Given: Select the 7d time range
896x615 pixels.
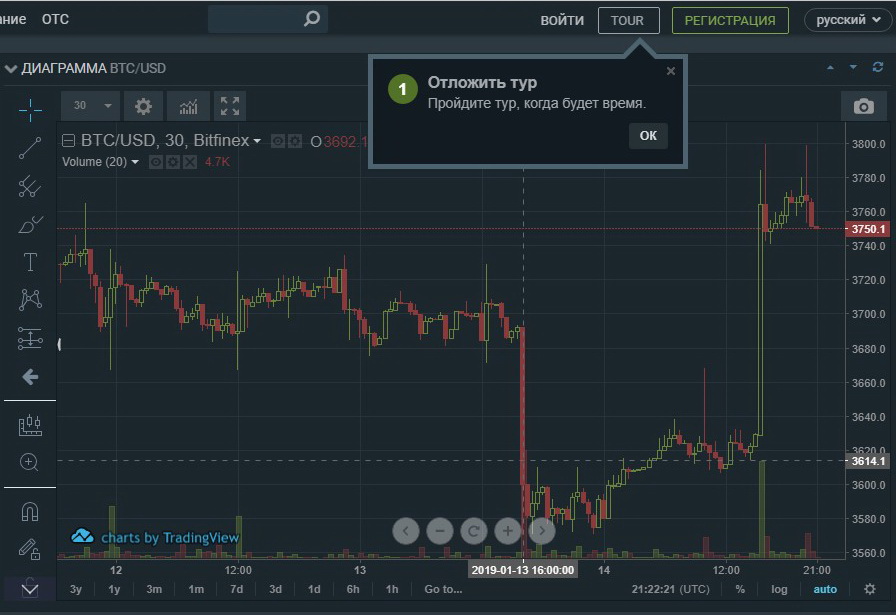Looking at the screenshot, I should (x=236, y=589).
